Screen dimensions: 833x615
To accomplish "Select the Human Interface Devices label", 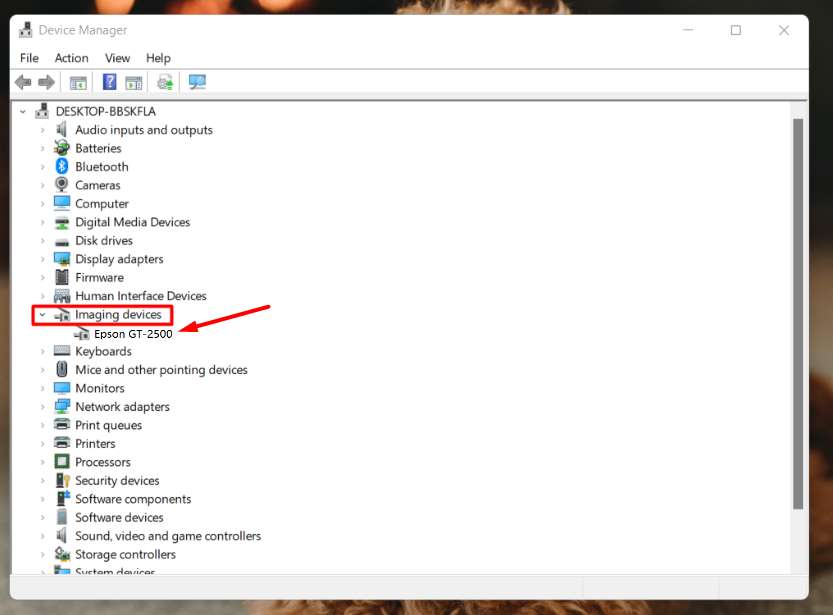I will coord(141,296).
